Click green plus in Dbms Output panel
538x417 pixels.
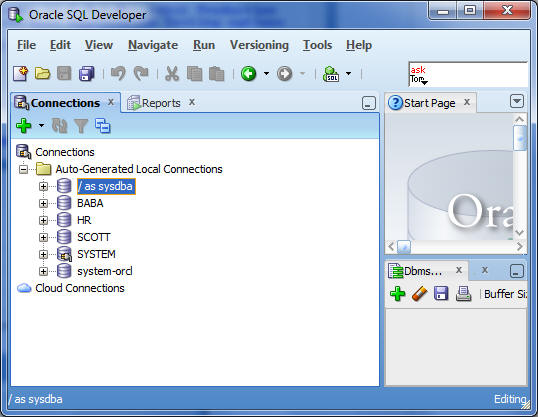pyautogui.click(x=398, y=294)
